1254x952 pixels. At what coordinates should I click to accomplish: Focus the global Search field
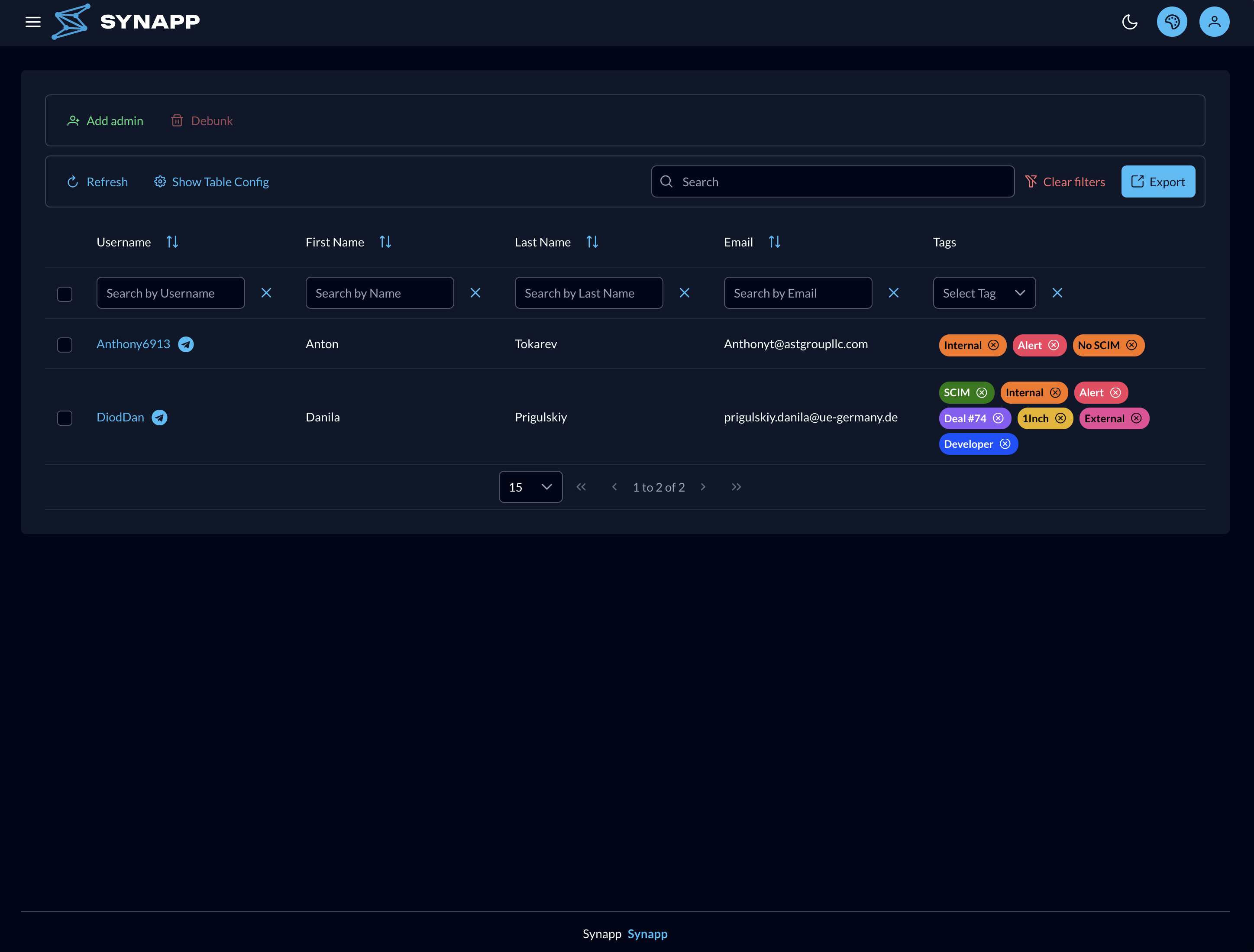pos(832,181)
